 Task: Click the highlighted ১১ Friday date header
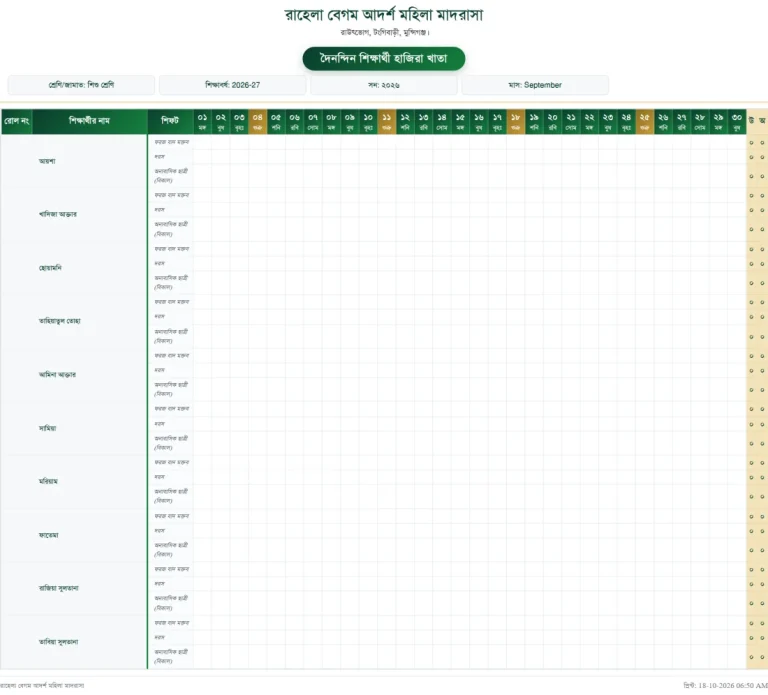tap(386, 121)
